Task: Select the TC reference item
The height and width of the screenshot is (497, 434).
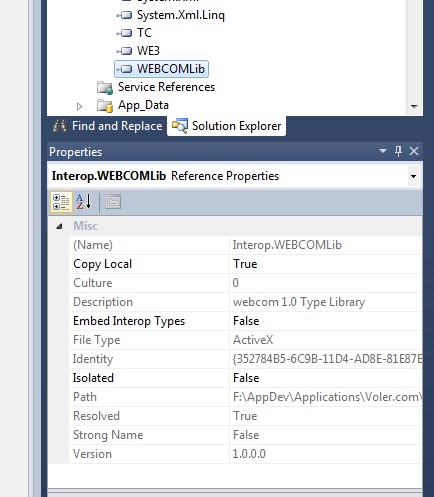Action: pyautogui.click(x=144, y=33)
